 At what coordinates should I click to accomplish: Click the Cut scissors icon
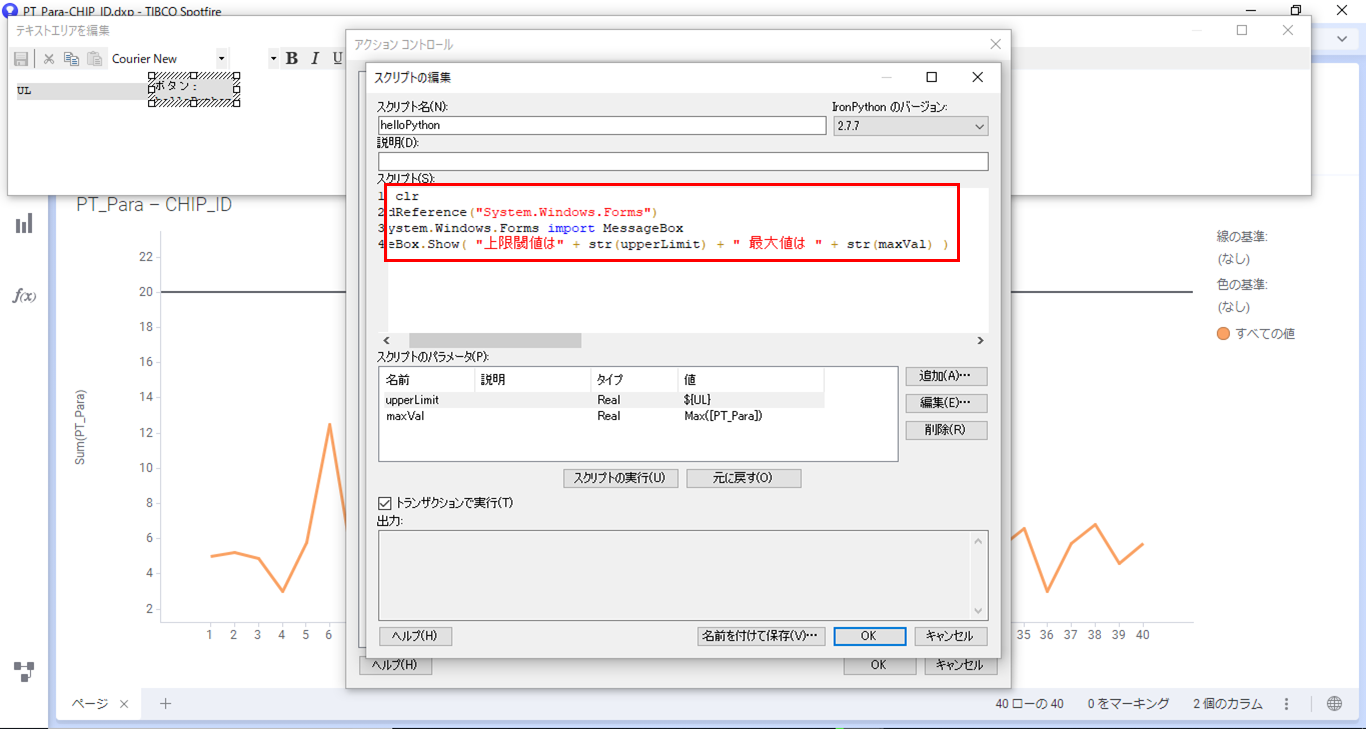(x=48, y=59)
